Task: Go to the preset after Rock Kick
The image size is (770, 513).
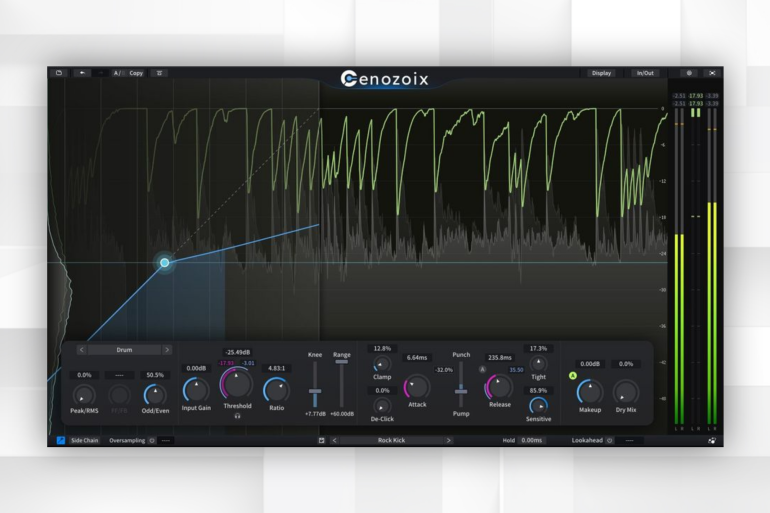Action: [448, 440]
